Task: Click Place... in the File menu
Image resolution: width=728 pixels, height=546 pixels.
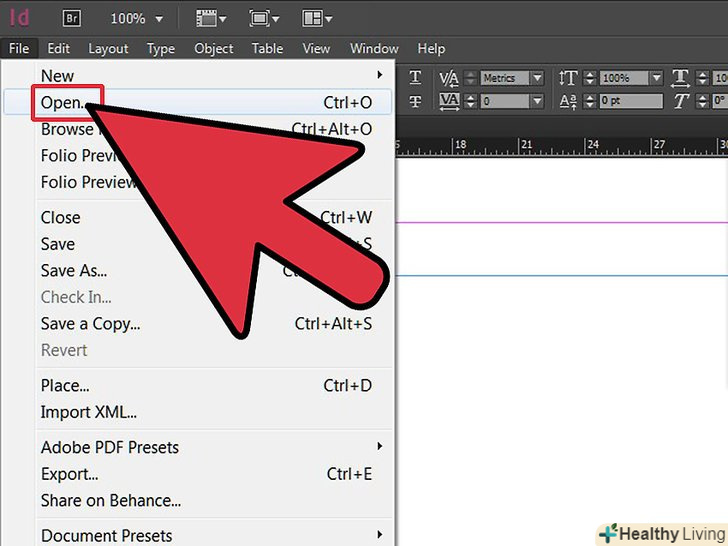Action: pyautogui.click(x=65, y=385)
